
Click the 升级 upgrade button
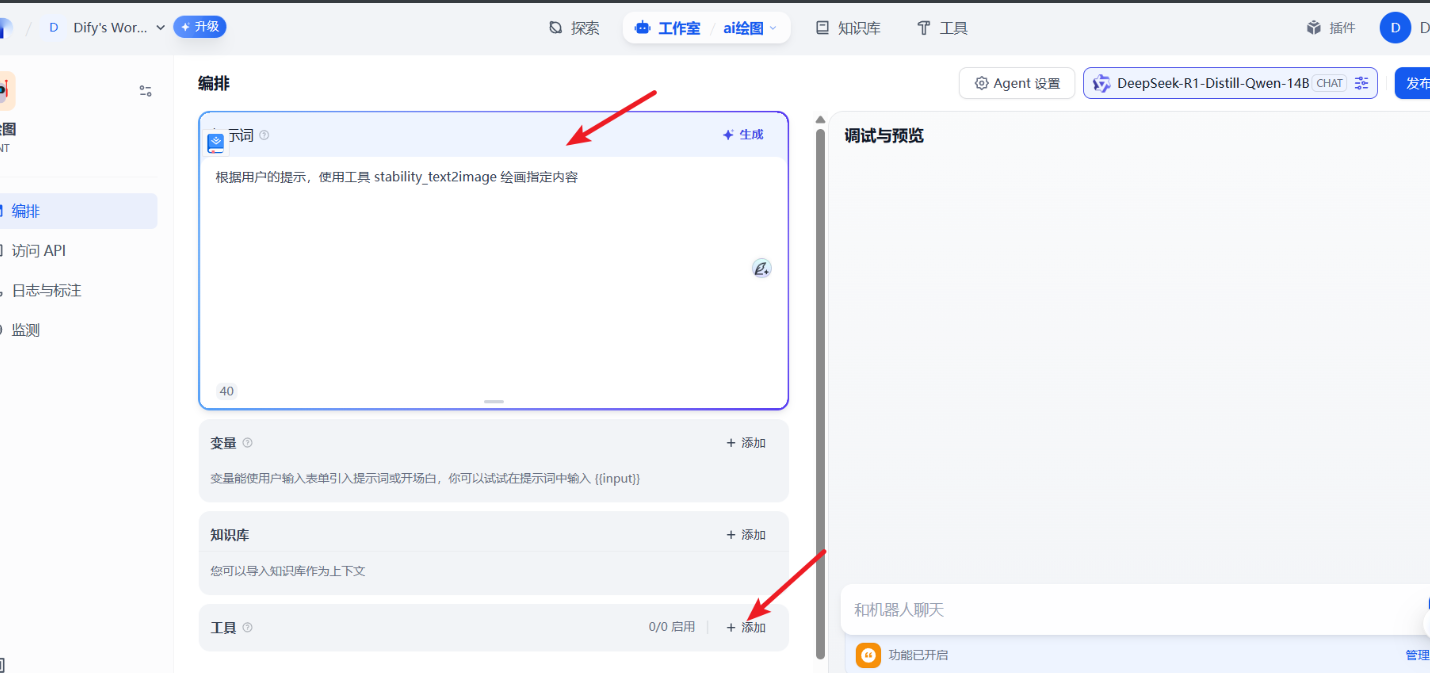click(x=200, y=27)
